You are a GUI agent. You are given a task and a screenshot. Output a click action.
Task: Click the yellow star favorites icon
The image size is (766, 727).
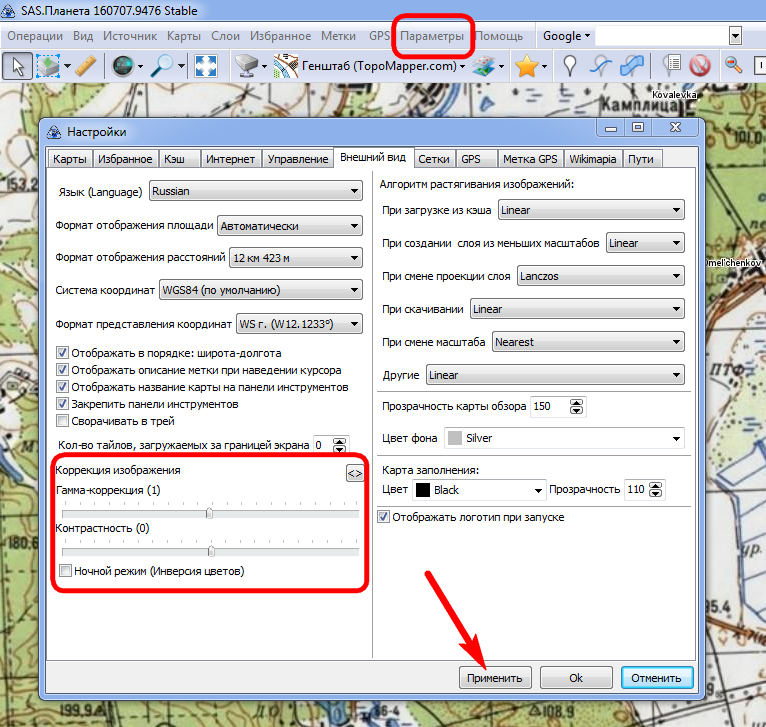pos(526,66)
